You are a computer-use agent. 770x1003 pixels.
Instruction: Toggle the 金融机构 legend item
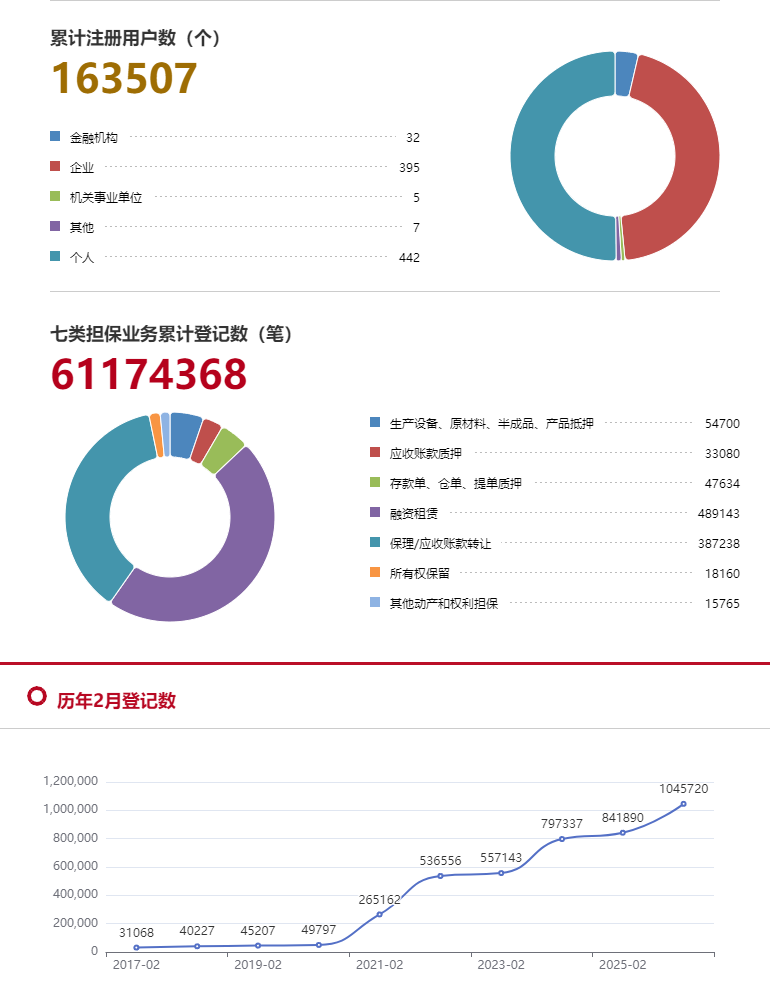point(93,138)
